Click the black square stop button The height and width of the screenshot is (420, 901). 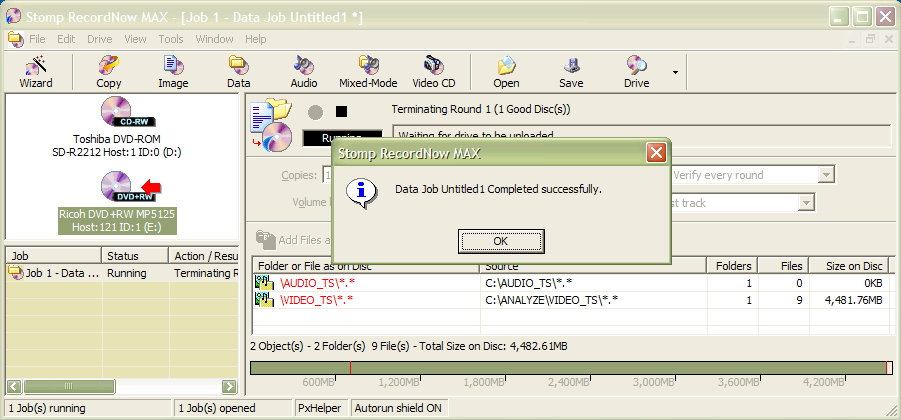(x=341, y=111)
